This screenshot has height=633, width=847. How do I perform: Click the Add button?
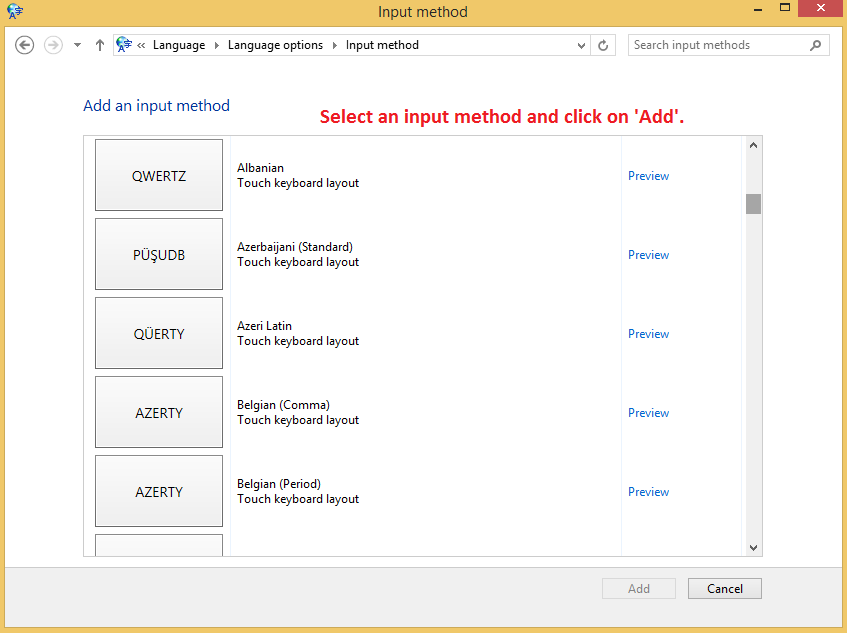(638, 589)
